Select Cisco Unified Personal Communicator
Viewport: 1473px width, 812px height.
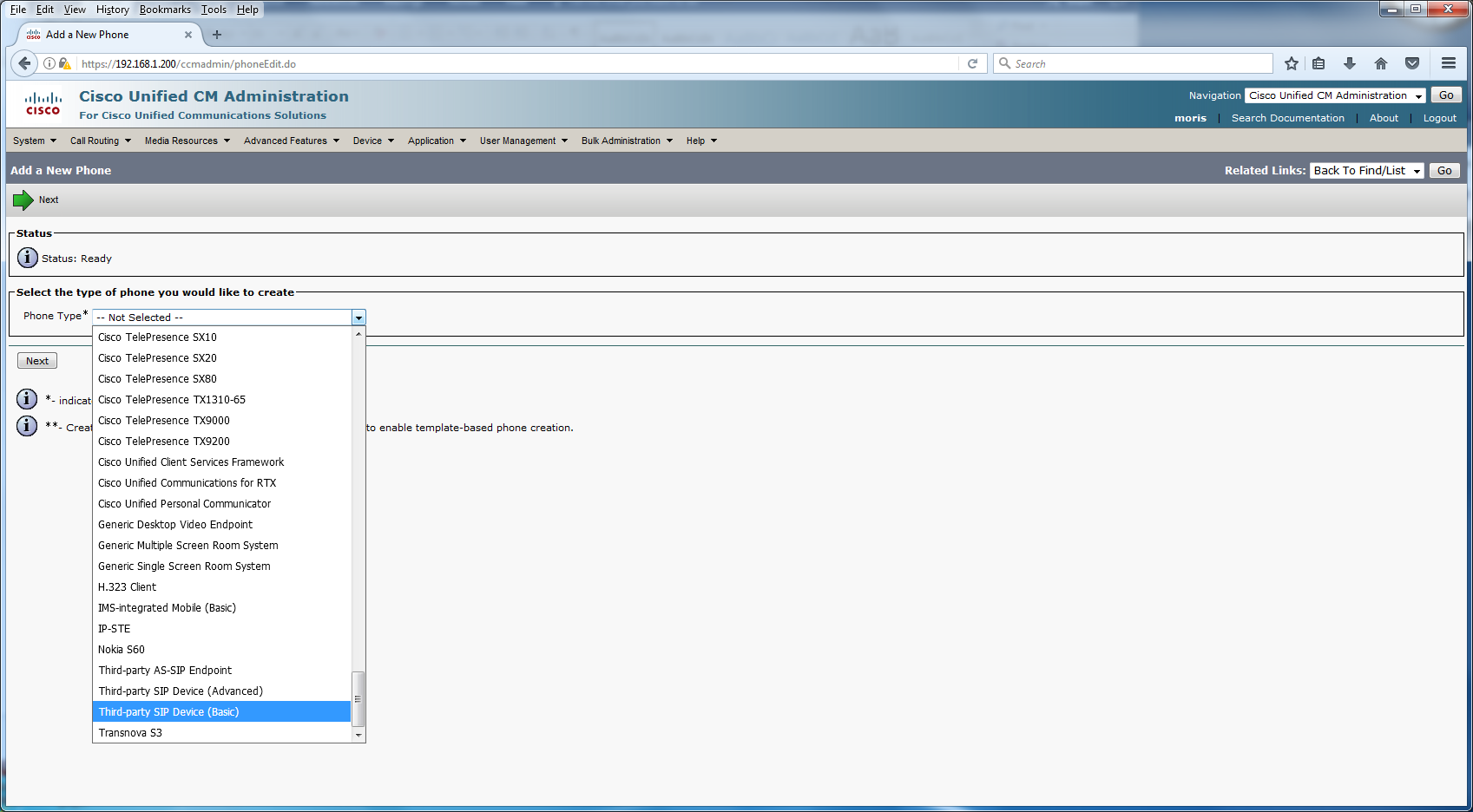pos(221,503)
